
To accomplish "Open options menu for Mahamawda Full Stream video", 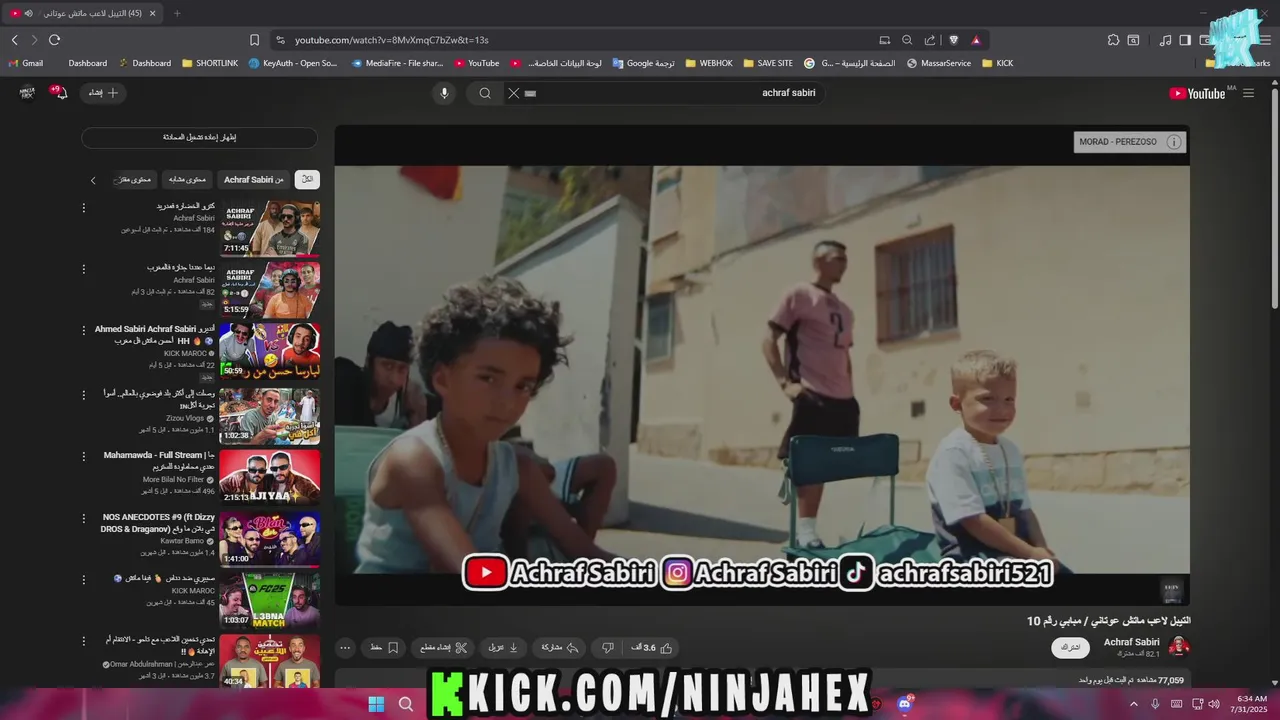I will 84,456.
